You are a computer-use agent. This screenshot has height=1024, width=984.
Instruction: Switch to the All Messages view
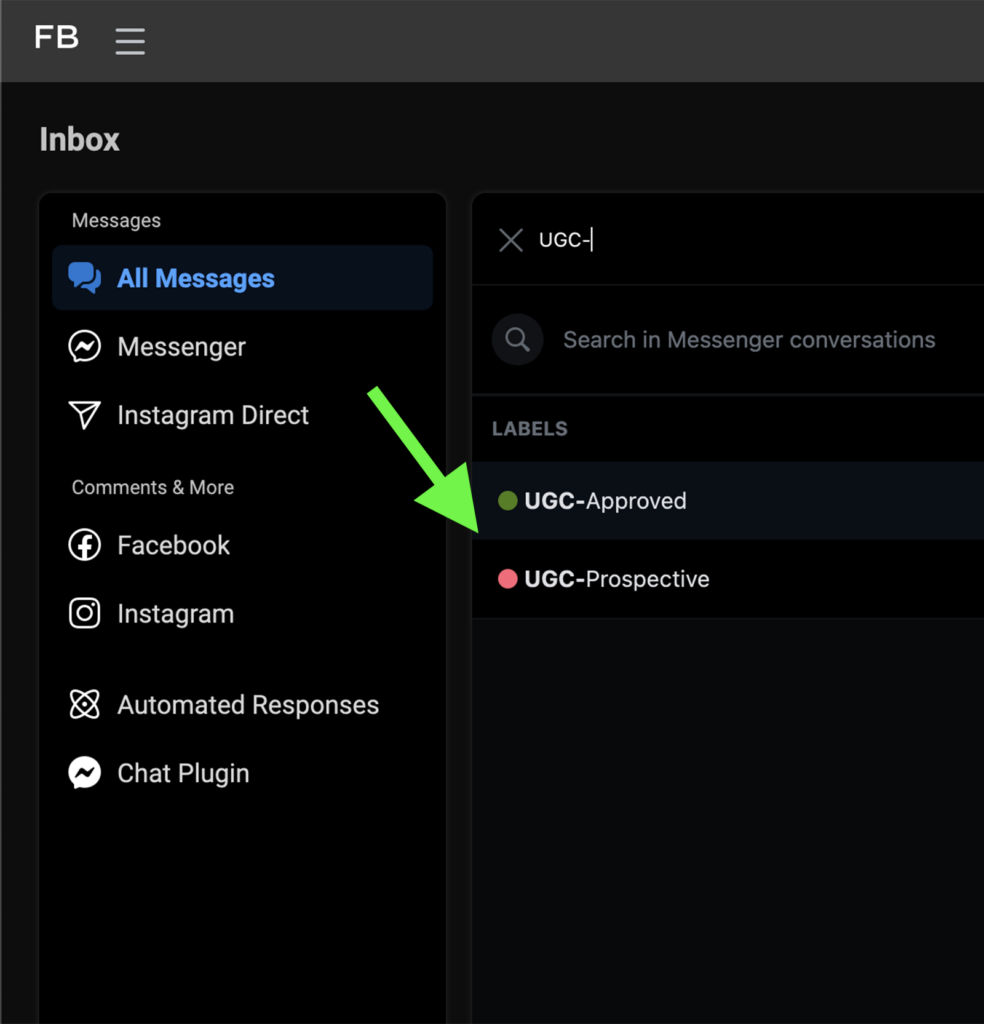(196, 278)
